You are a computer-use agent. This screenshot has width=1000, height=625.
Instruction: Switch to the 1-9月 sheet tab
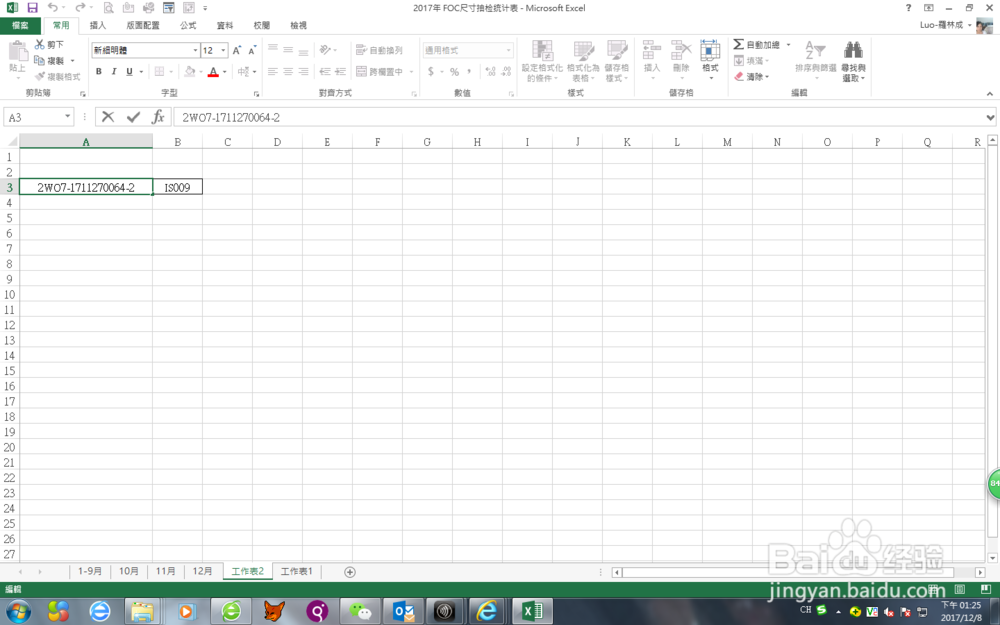coord(90,571)
